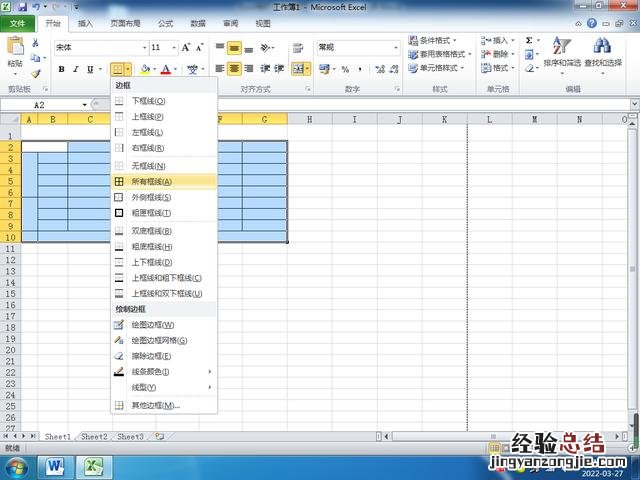Switch to the Sheet2 worksheet tab
The width and height of the screenshot is (640, 480).
(x=94, y=437)
